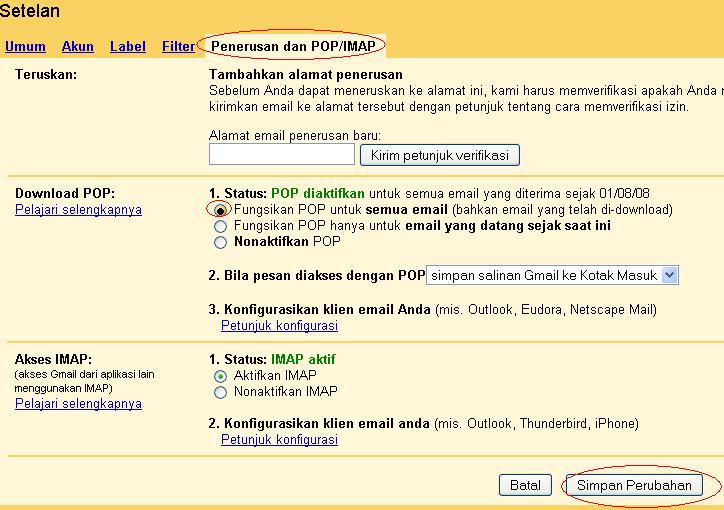724x510 pixels.
Task: Select the Penerusan dan POP/IMAP tab
Action: click(293, 46)
